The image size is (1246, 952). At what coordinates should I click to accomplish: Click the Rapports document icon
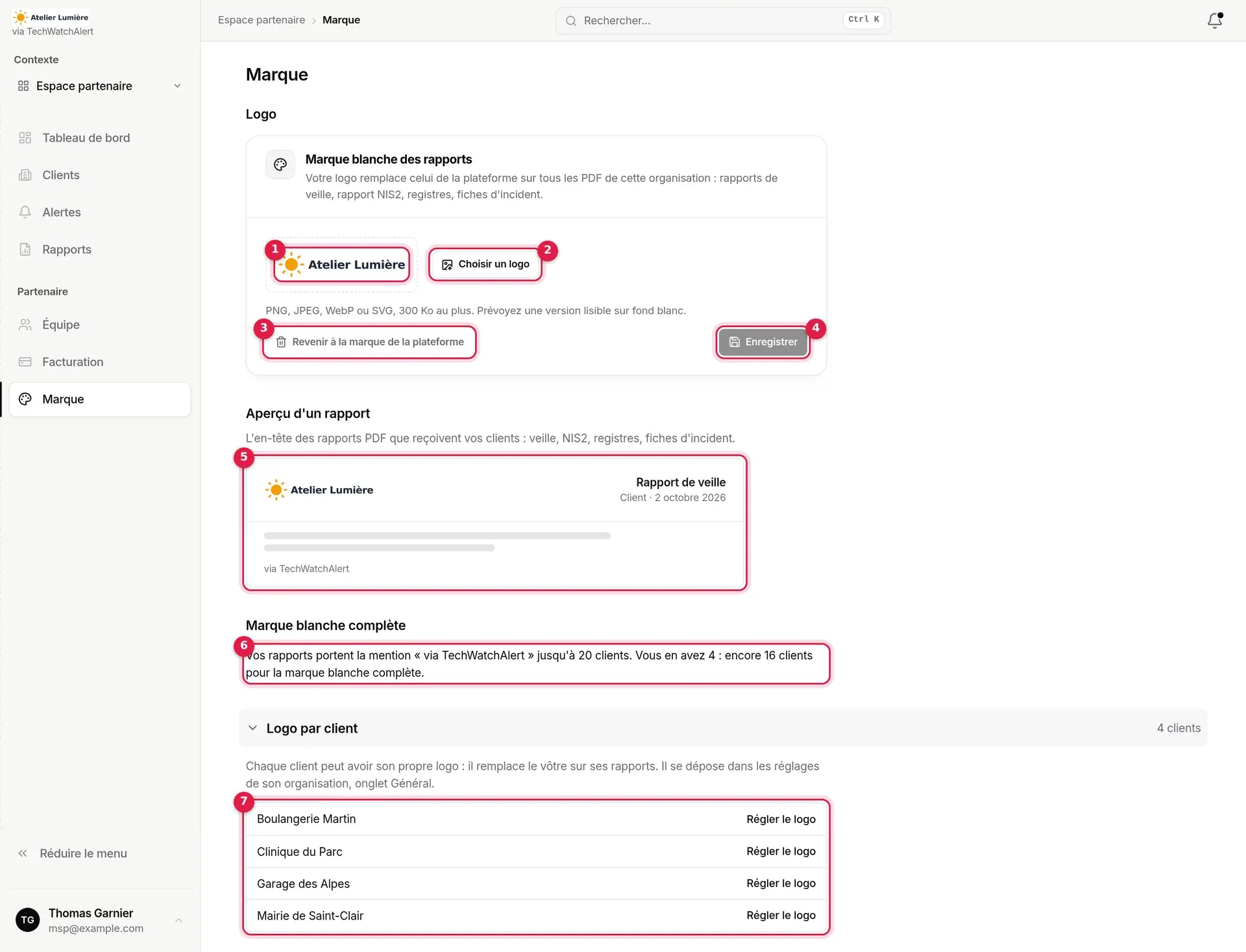(x=25, y=249)
